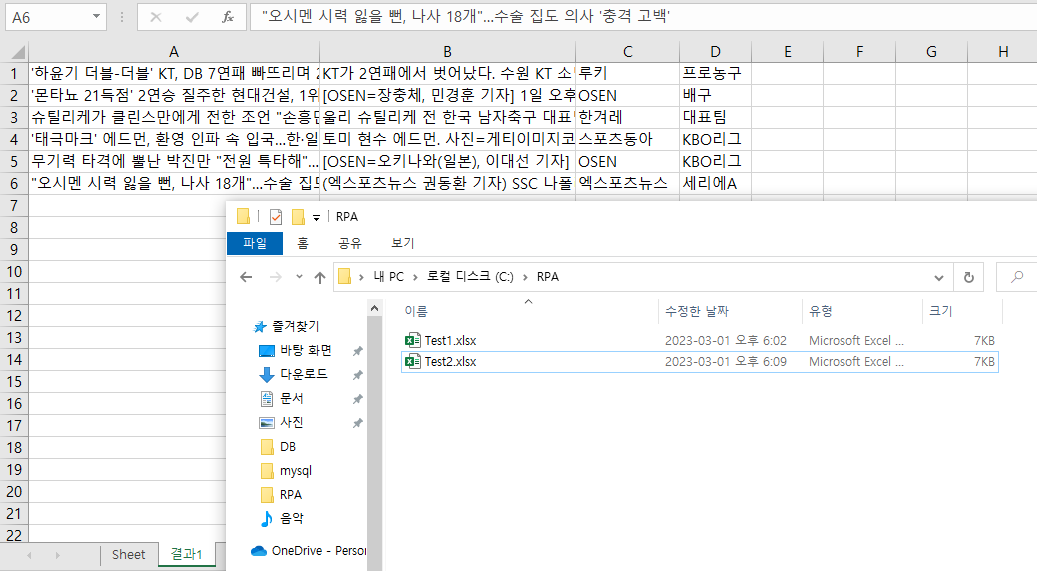This screenshot has width=1037, height=571.
Task: Click the refresh button in Explorer address bar
Action: (x=969, y=277)
